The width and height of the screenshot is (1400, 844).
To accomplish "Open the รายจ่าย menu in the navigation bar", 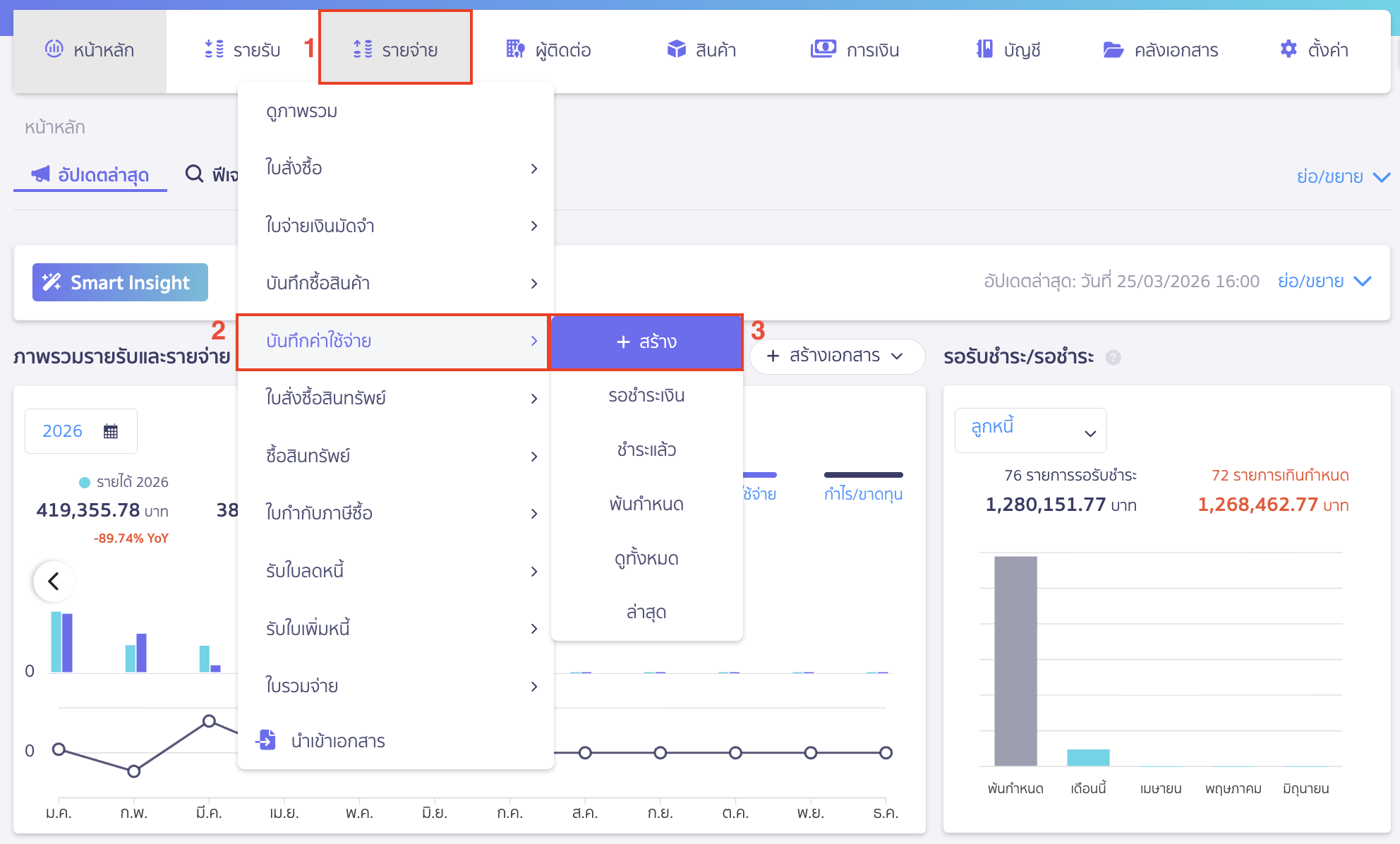I will click(395, 48).
